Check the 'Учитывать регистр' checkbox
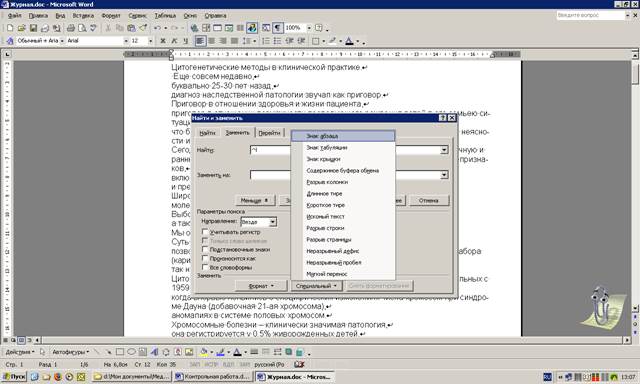Screen dimensions: 640x384 click(205, 232)
